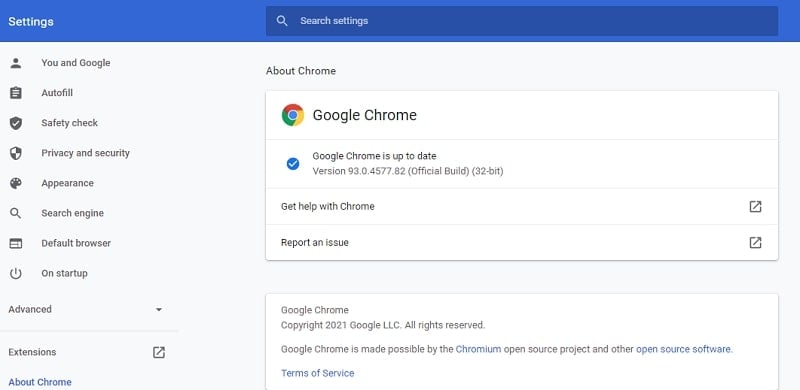The image size is (800, 390).
Task: Open Appearance settings
Action: point(67,183)
